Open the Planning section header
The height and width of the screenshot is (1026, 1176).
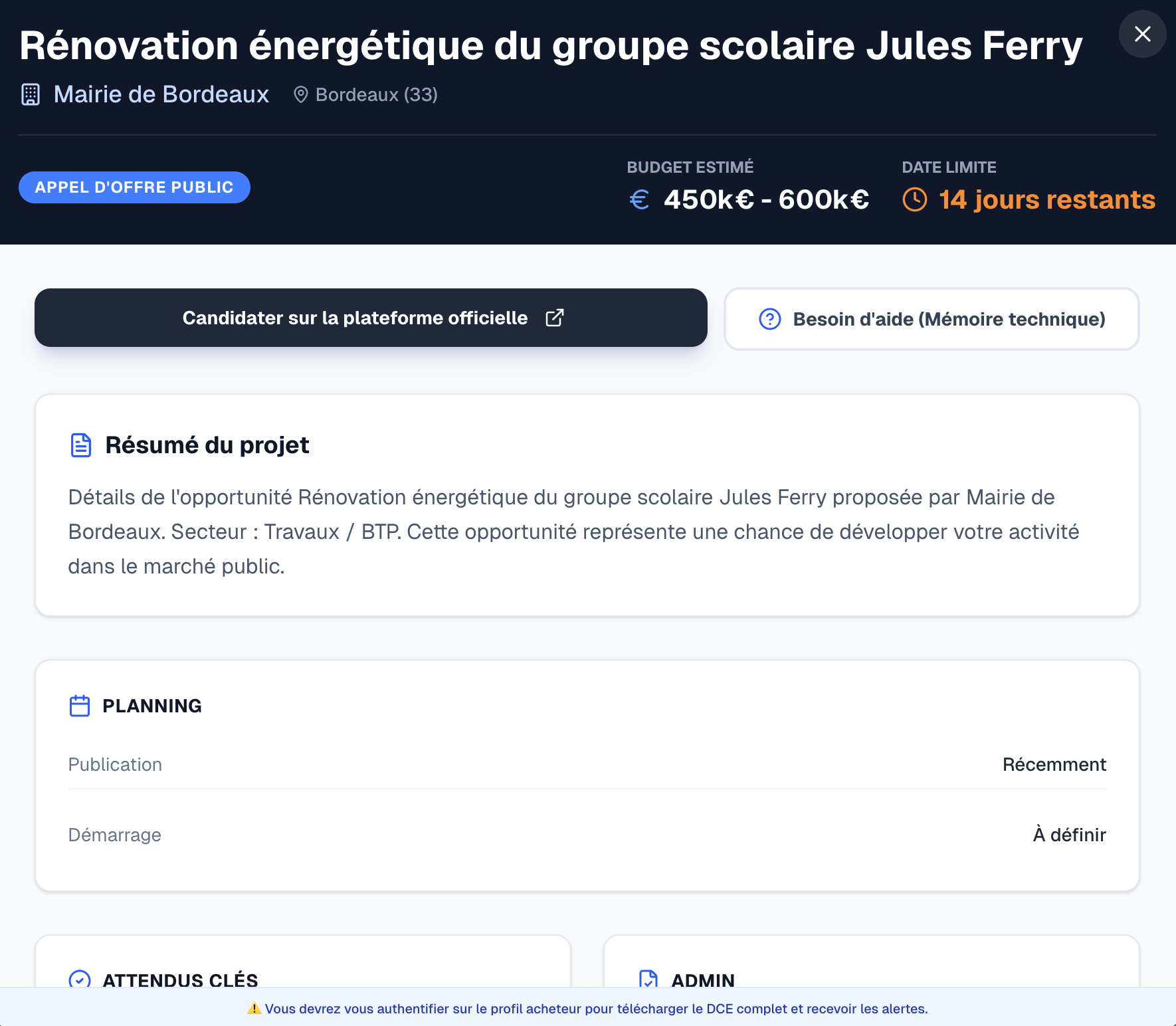pyautogui.click(x=151, y=706)
